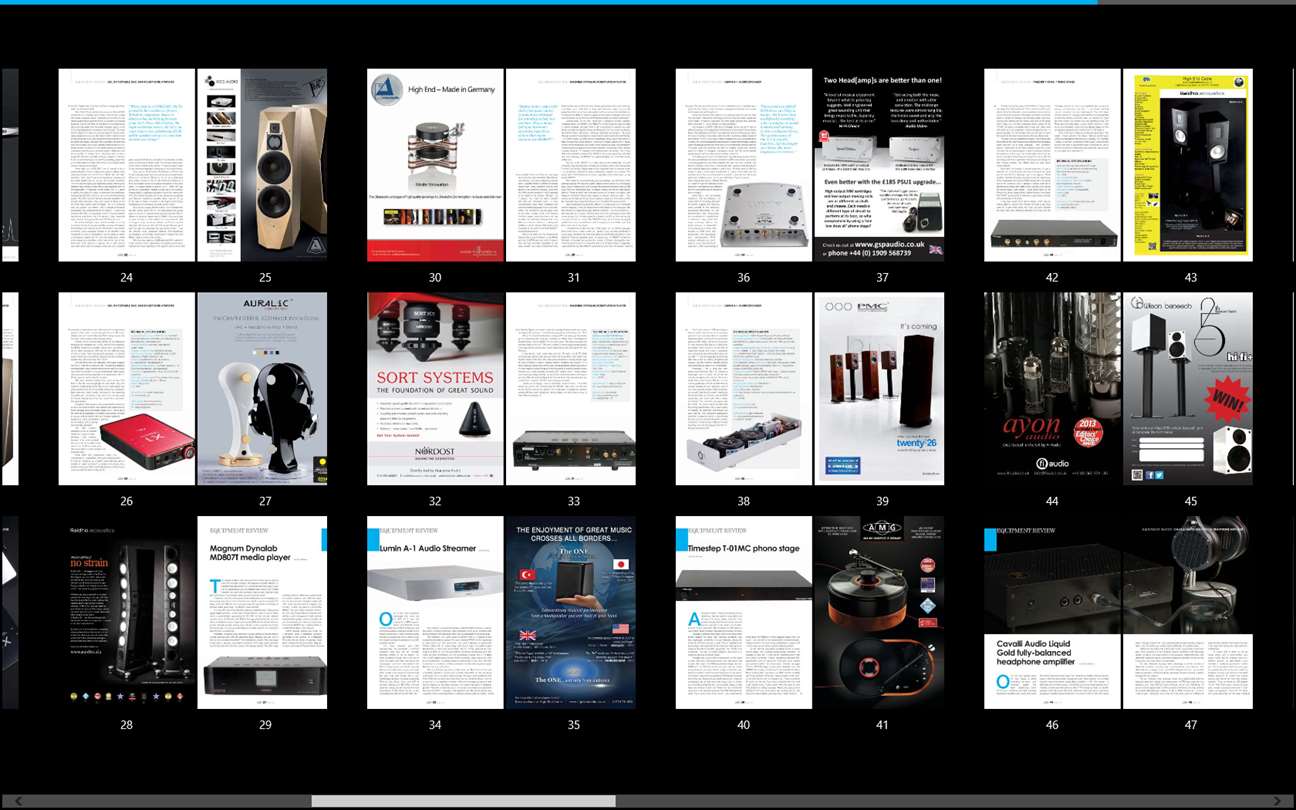Viewport: 1296px width, 810px height.
Task: Open page 47 thumbnail
Action: pyautogui.click(x=1188, y=613)
